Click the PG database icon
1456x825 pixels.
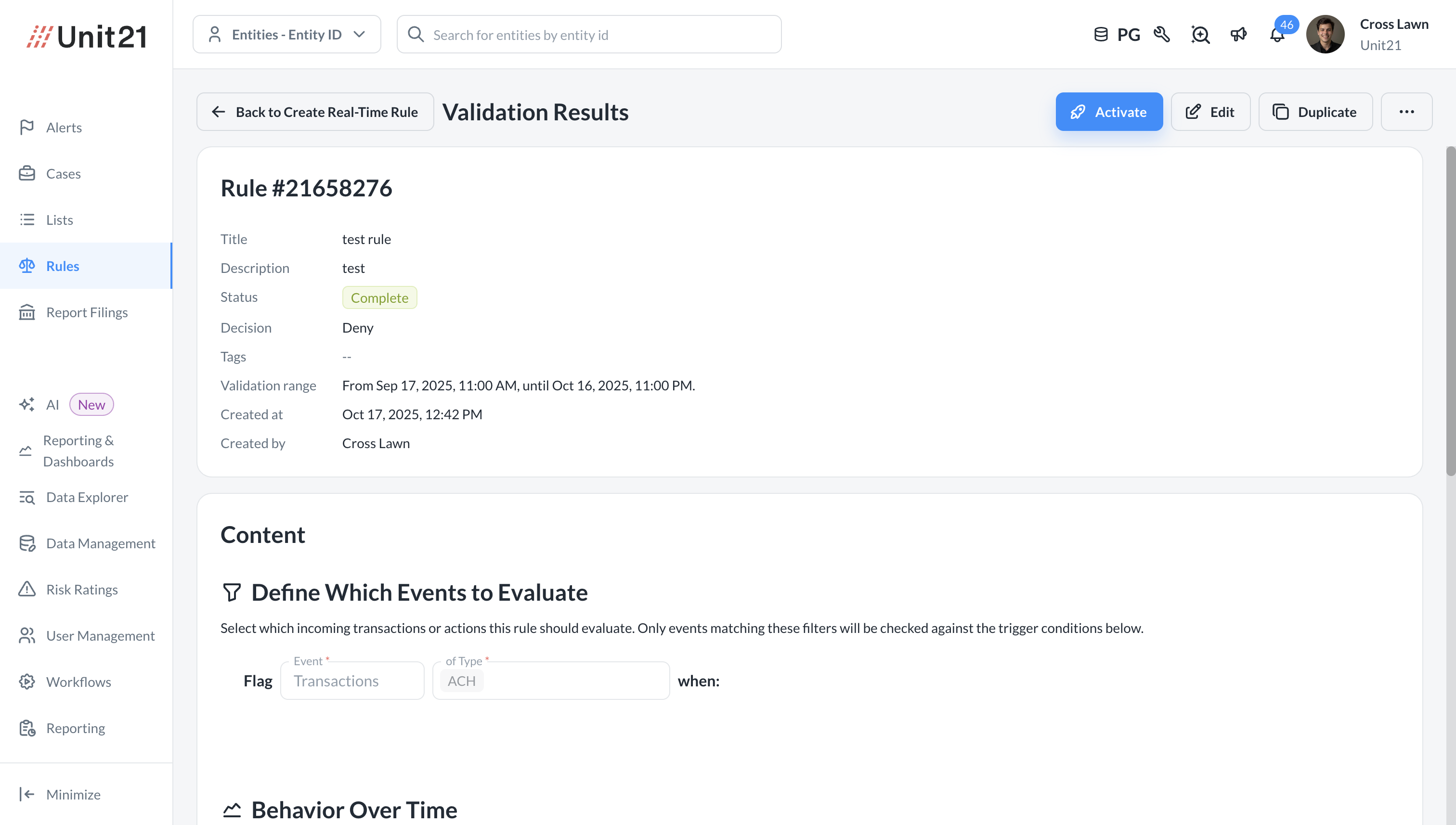[x=1101, y=35]
